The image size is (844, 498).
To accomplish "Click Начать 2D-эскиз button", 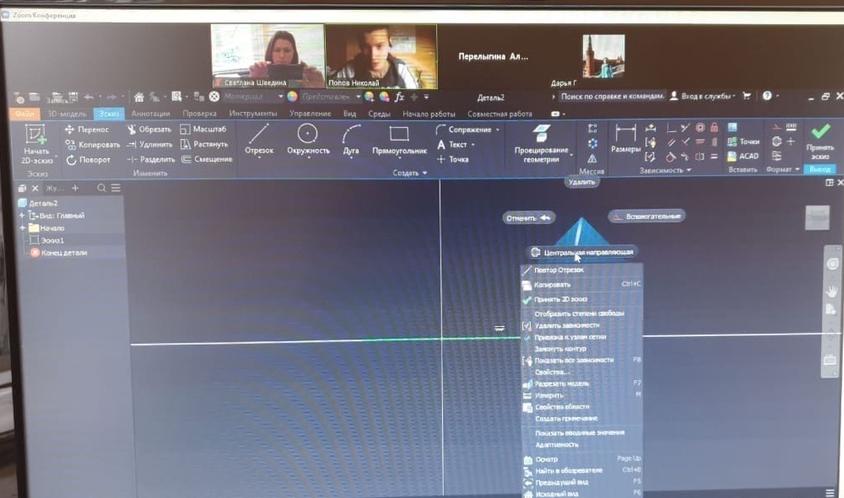I will pyautogui.click(x=36, y=144).
